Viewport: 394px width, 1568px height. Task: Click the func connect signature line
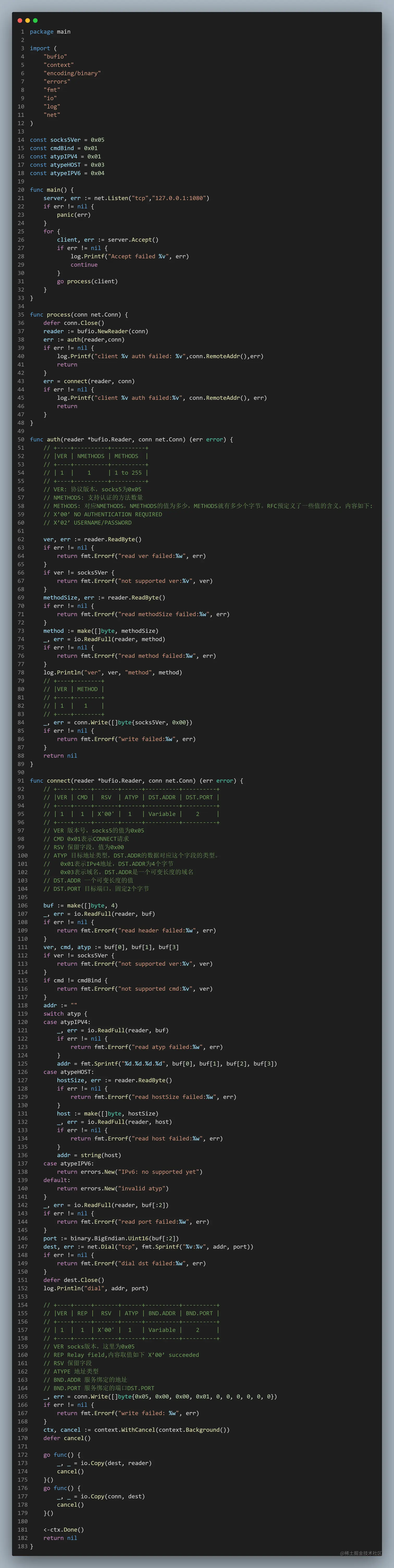[136, 780]
